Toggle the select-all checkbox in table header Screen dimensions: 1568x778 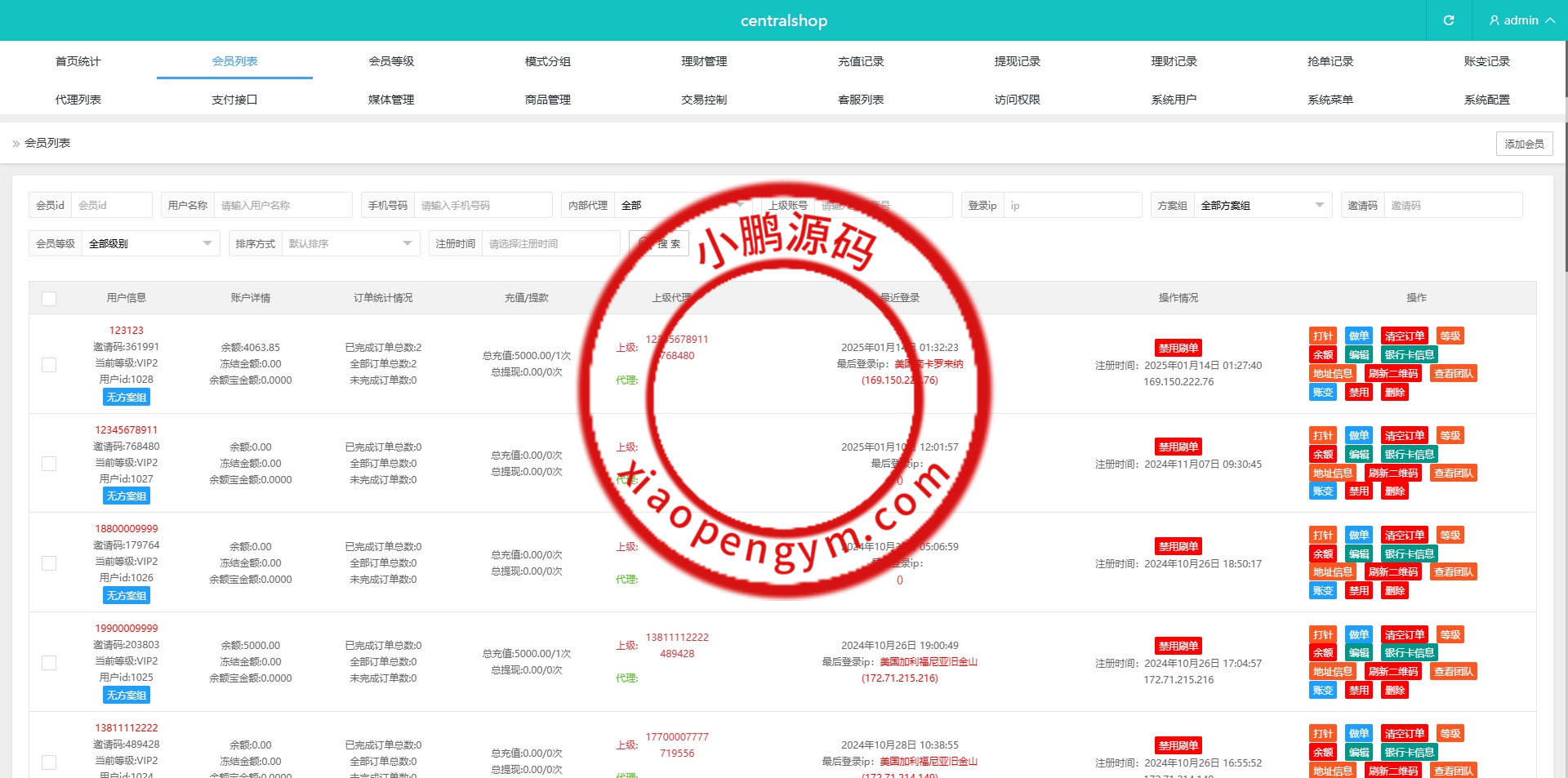[49, 299]
